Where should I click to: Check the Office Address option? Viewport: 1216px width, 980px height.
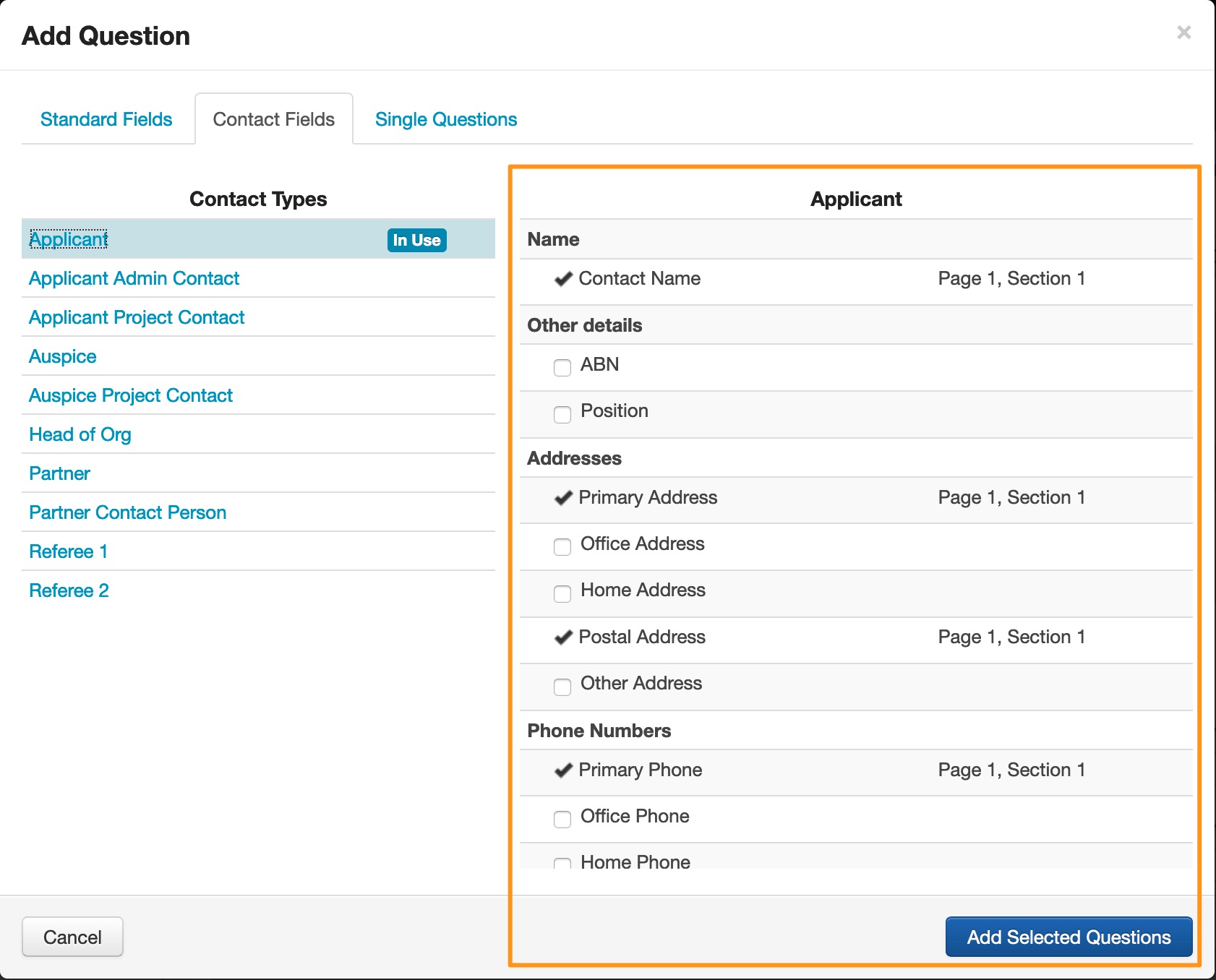point(562,546)
